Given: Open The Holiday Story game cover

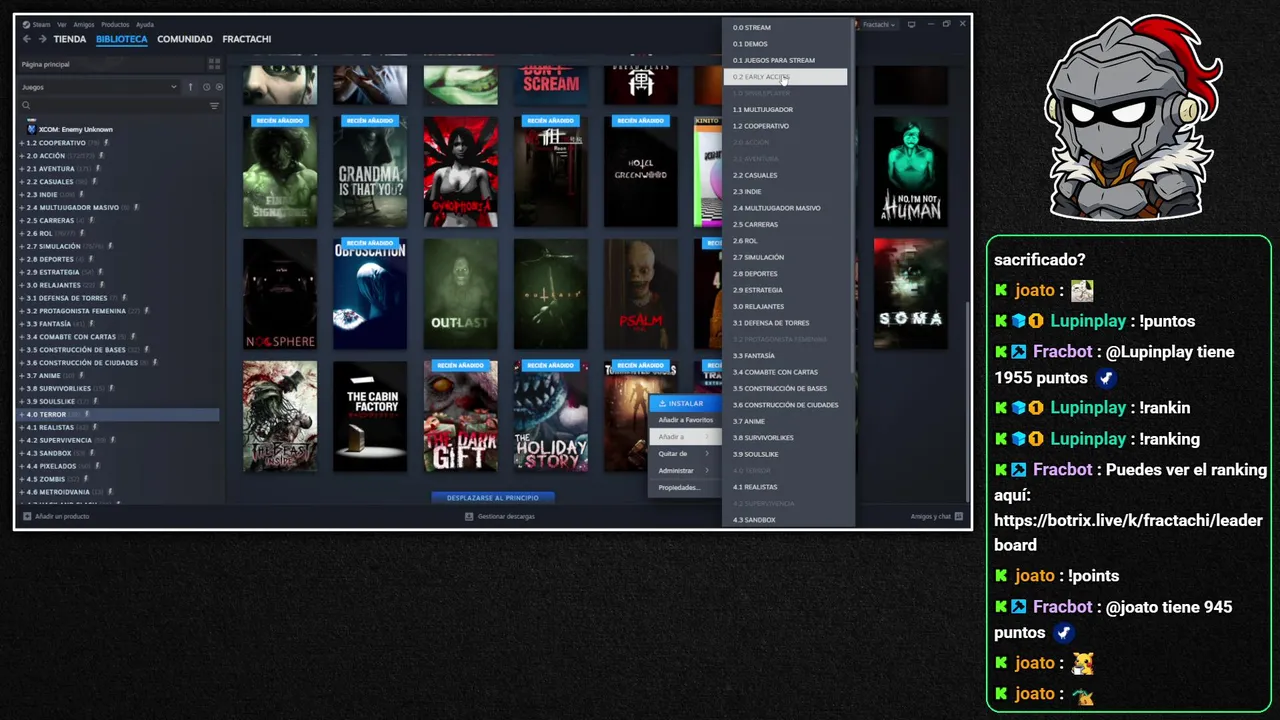Looking at the screenshot, I should click(551, 416).
